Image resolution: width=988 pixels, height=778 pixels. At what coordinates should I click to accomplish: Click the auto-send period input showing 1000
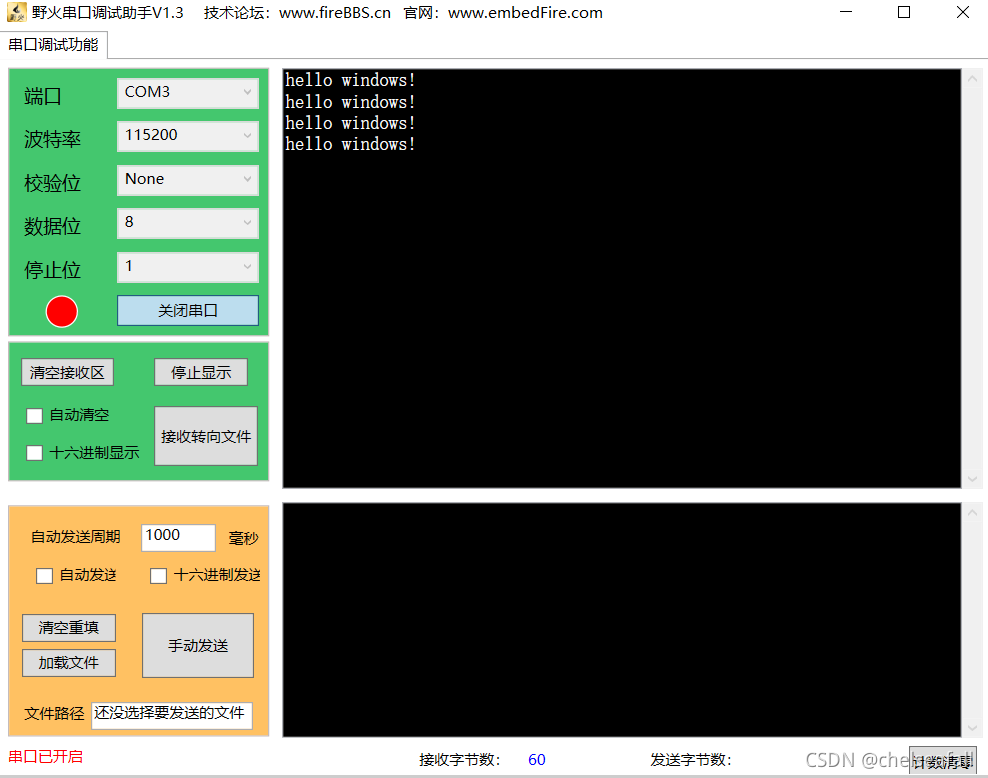177,537
